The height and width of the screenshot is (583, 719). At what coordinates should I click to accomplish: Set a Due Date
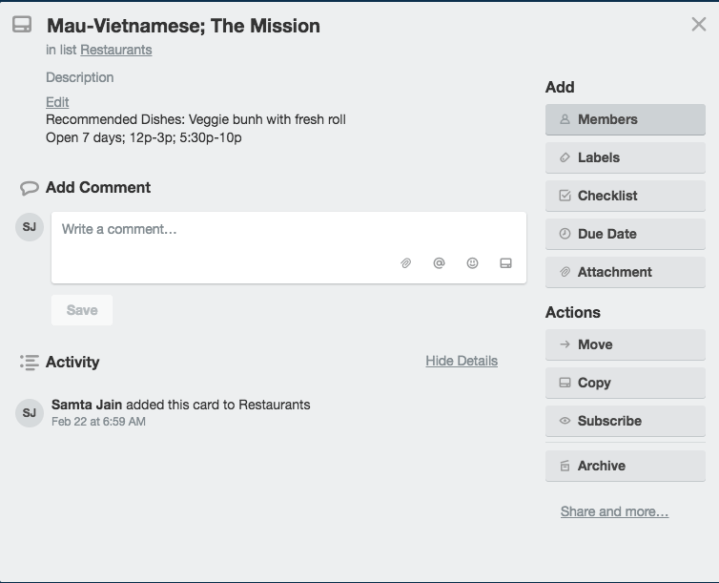pyautogui.click(x=625, y=234)
